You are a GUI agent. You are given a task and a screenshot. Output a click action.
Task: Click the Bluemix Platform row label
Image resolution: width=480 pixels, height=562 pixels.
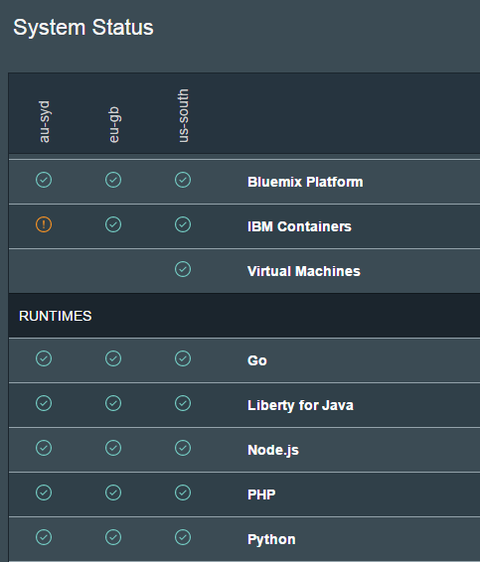[305, 182]
